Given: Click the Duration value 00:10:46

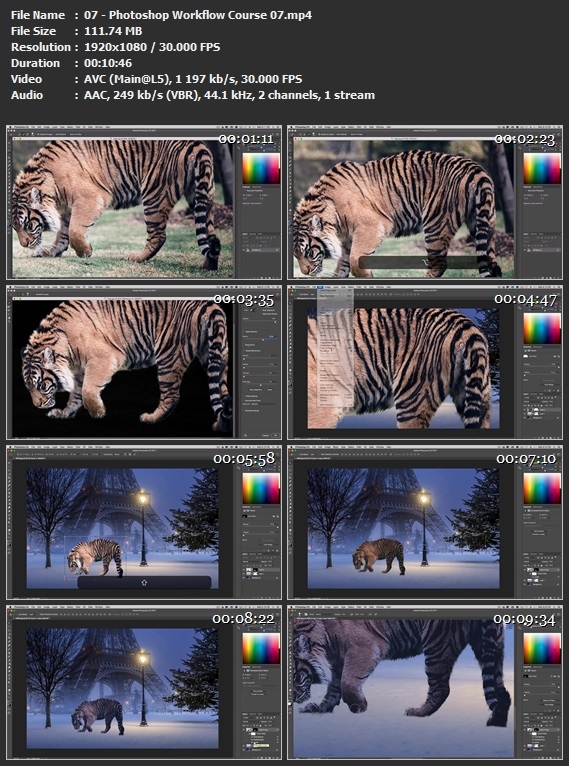Looking at the screenshot, I should point(108,63).
